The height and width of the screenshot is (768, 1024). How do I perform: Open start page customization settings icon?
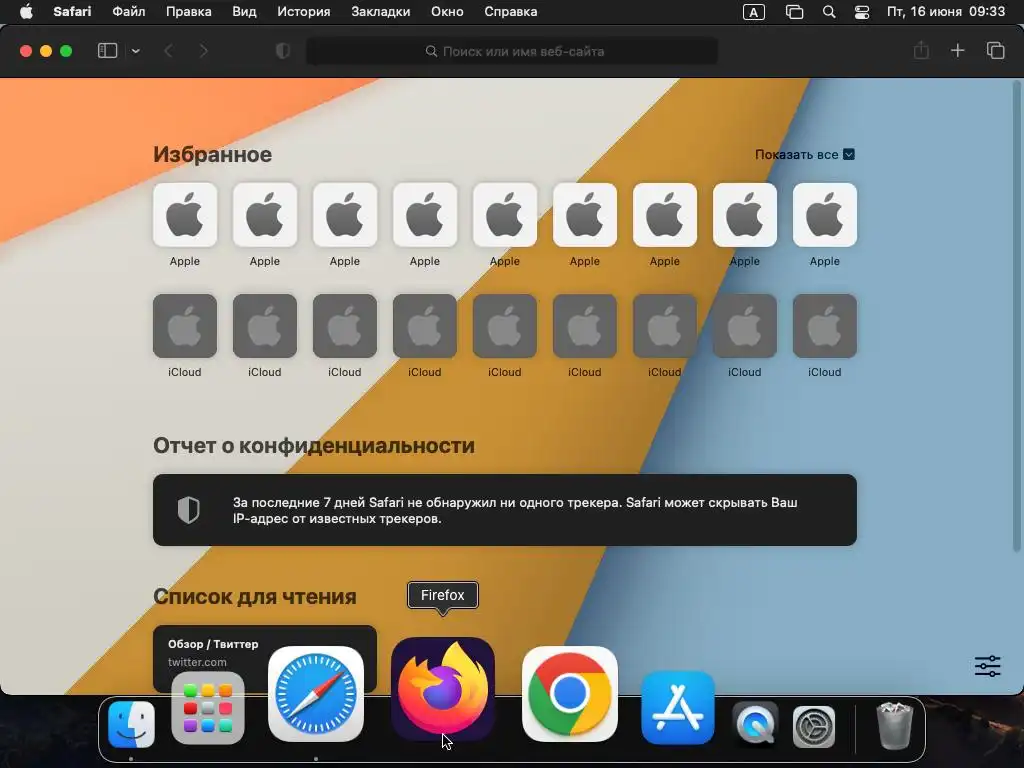click(987, 666)
